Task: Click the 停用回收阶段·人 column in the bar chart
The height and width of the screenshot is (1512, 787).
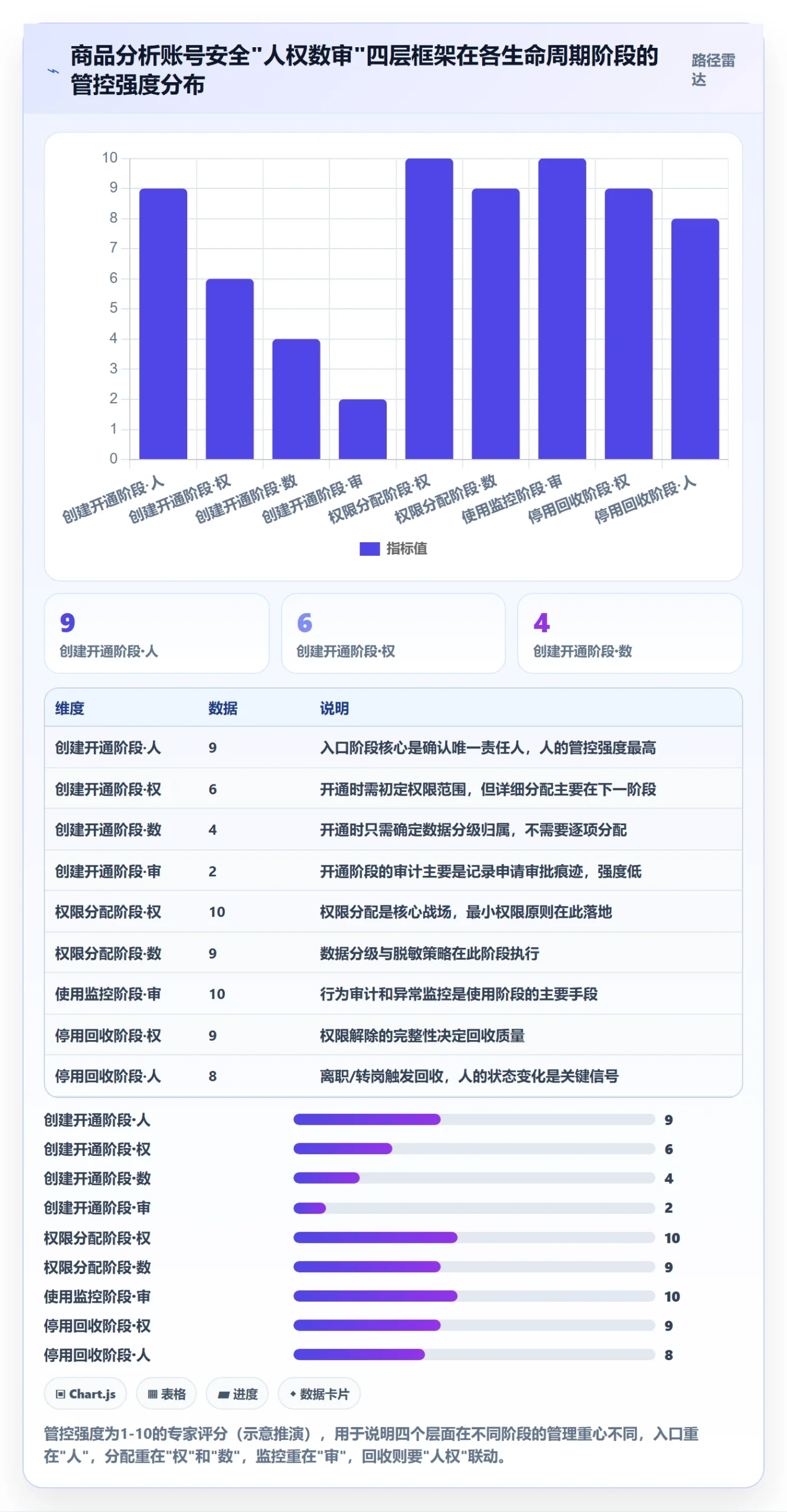Action: point(695,338)
